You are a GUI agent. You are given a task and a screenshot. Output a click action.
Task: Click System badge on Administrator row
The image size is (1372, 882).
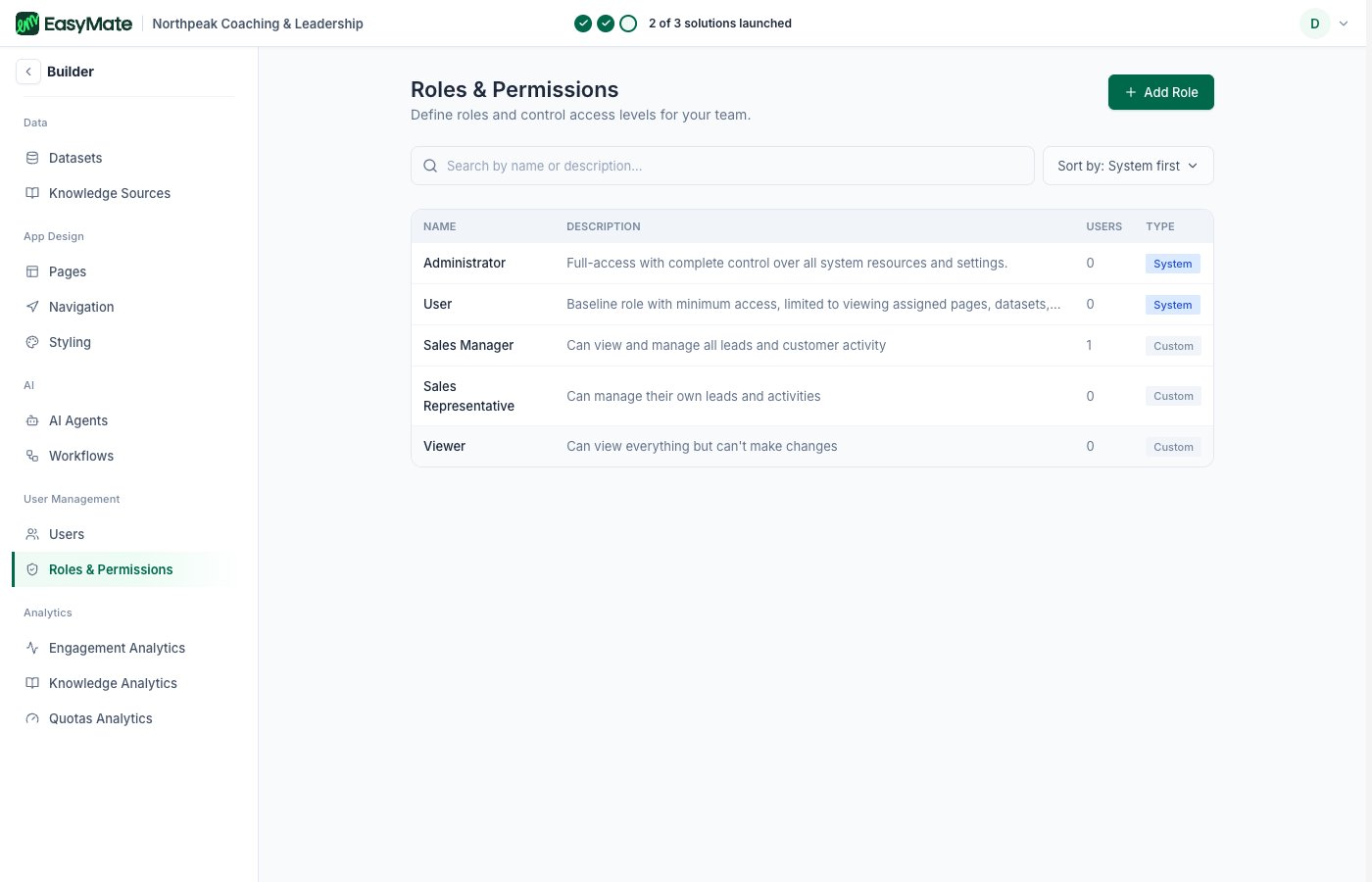click(1173, 264)
